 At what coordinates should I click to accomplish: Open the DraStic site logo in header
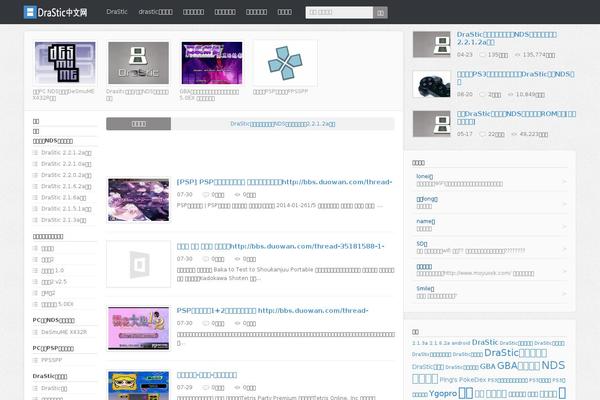tap(55, 12)
